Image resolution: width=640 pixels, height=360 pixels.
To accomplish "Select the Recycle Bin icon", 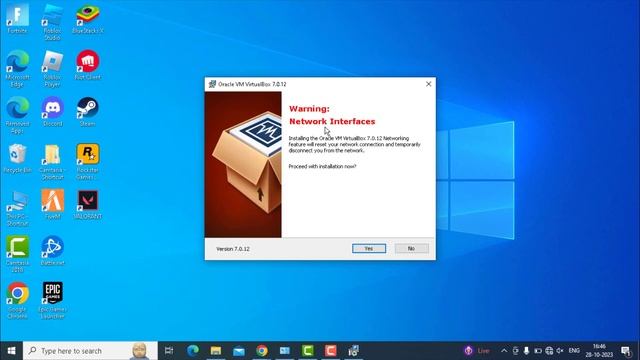I will pos(17,158).
